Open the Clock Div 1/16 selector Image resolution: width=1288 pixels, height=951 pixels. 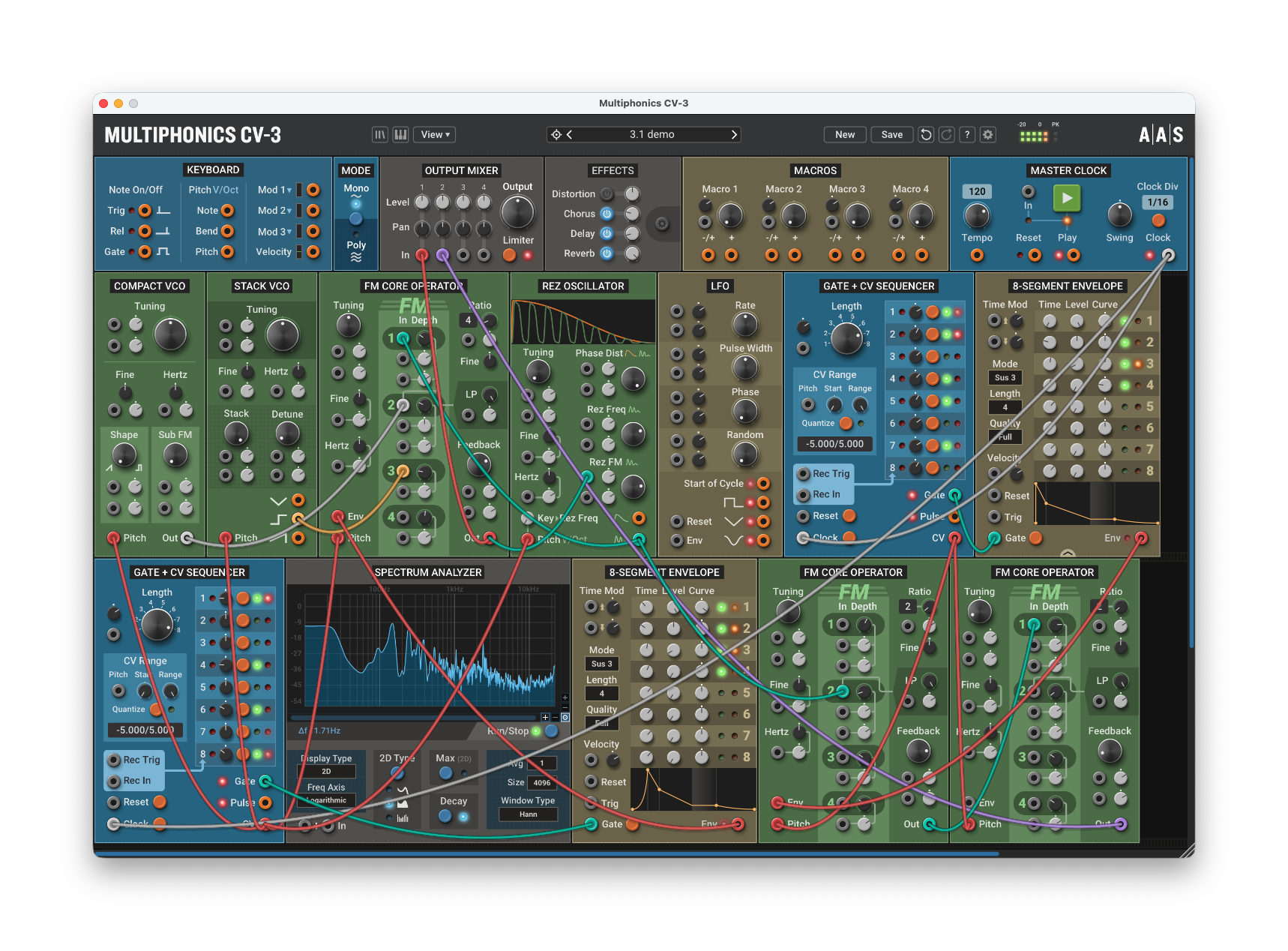(1158, 202)
